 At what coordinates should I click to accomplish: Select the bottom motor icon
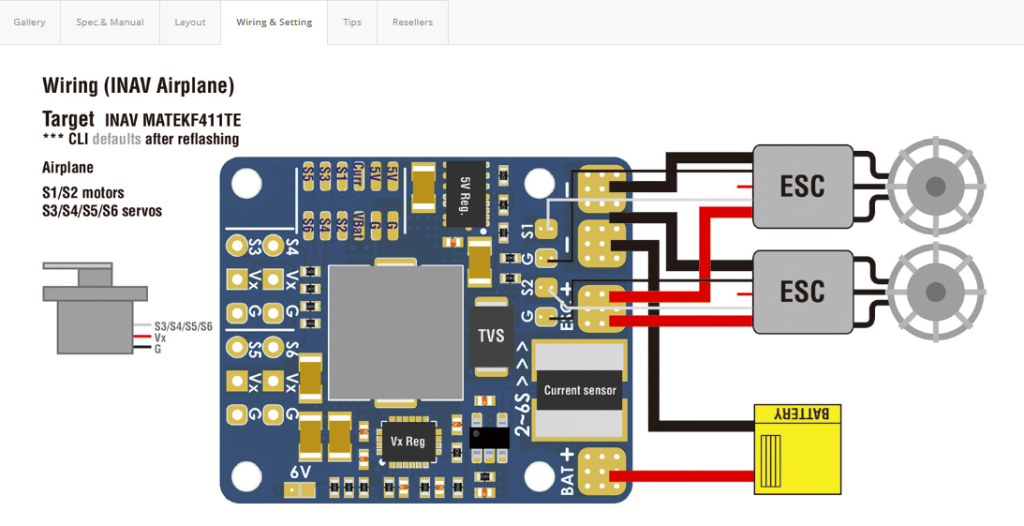[935, 291]
